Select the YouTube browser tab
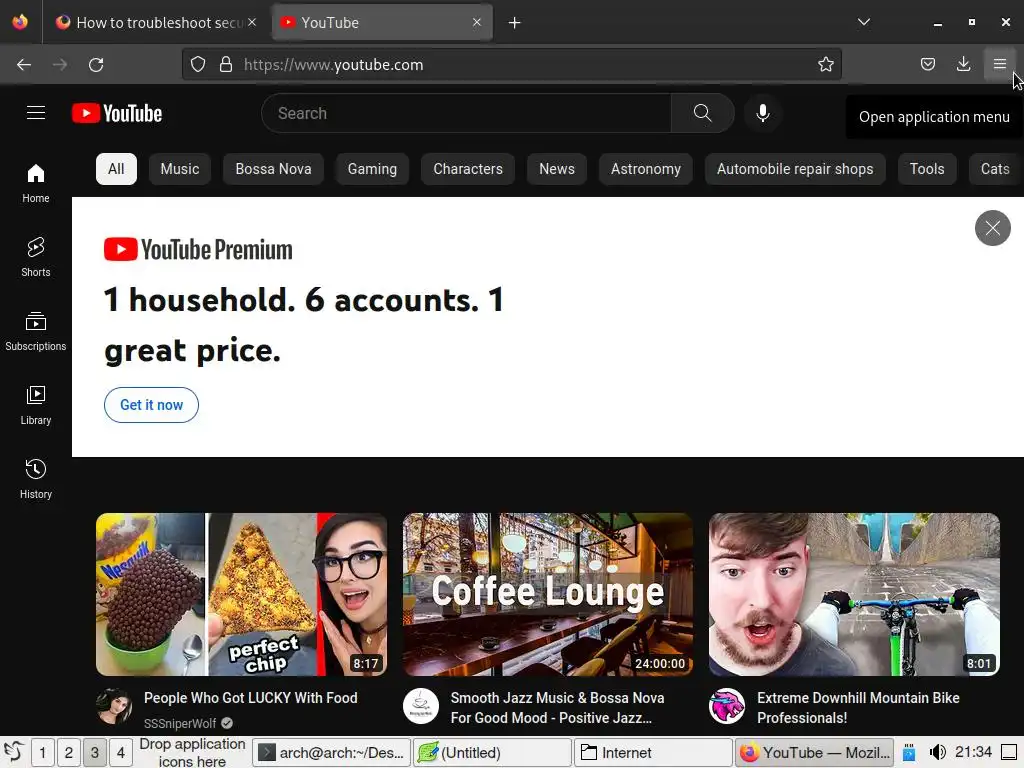Image resolution: width=1024 pixels, height=768 pixels. click(x=382, y=23)
